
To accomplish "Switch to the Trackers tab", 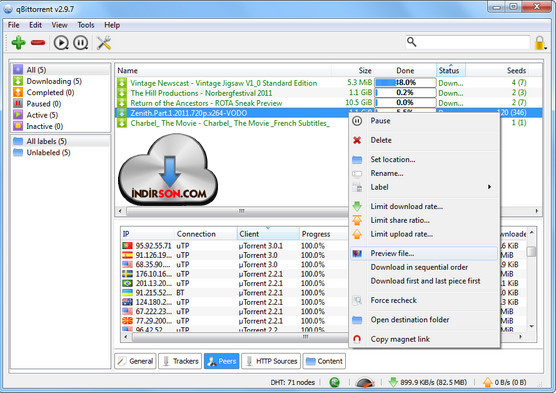I will click(x=180, y=361).
